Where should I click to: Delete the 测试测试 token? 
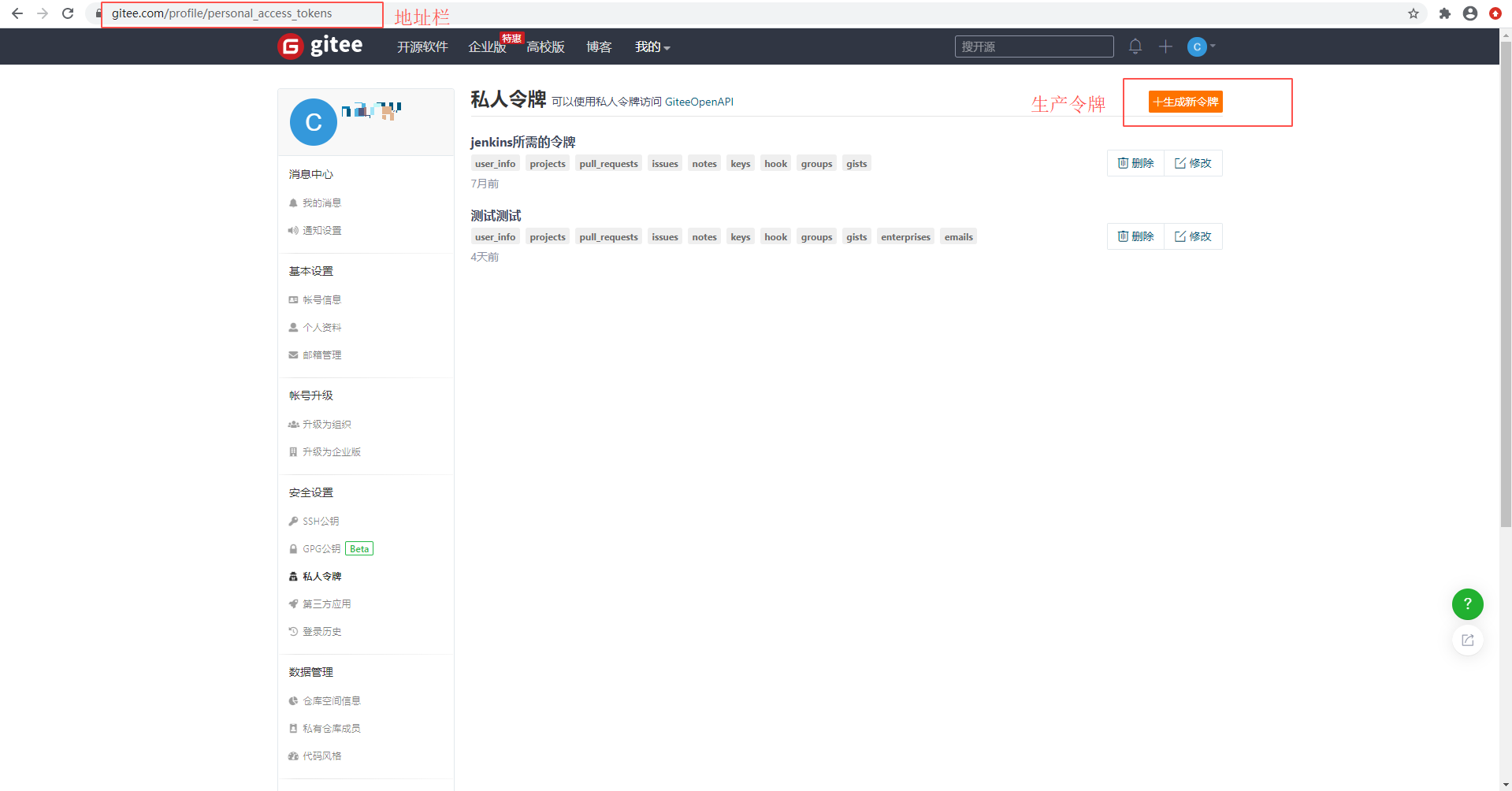click(1135, 236)
